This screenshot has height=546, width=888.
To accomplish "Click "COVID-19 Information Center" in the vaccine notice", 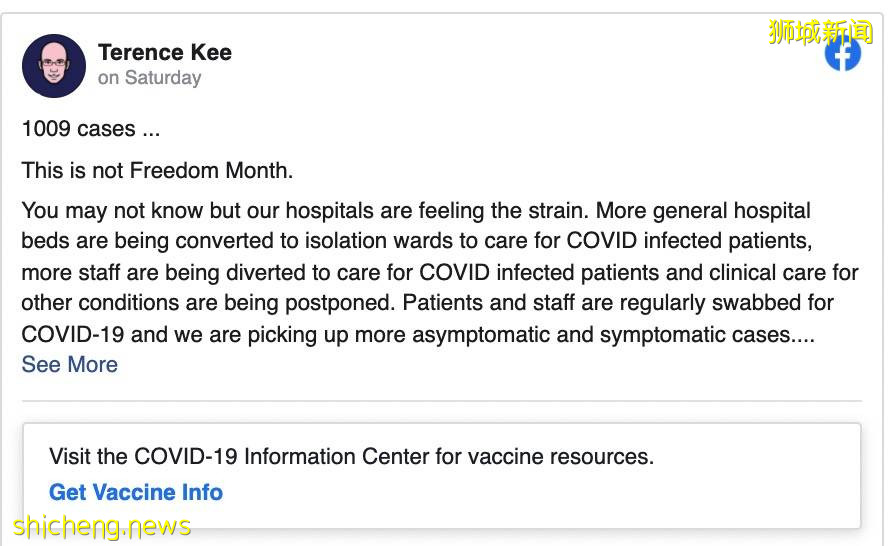I will coord(282,457).
